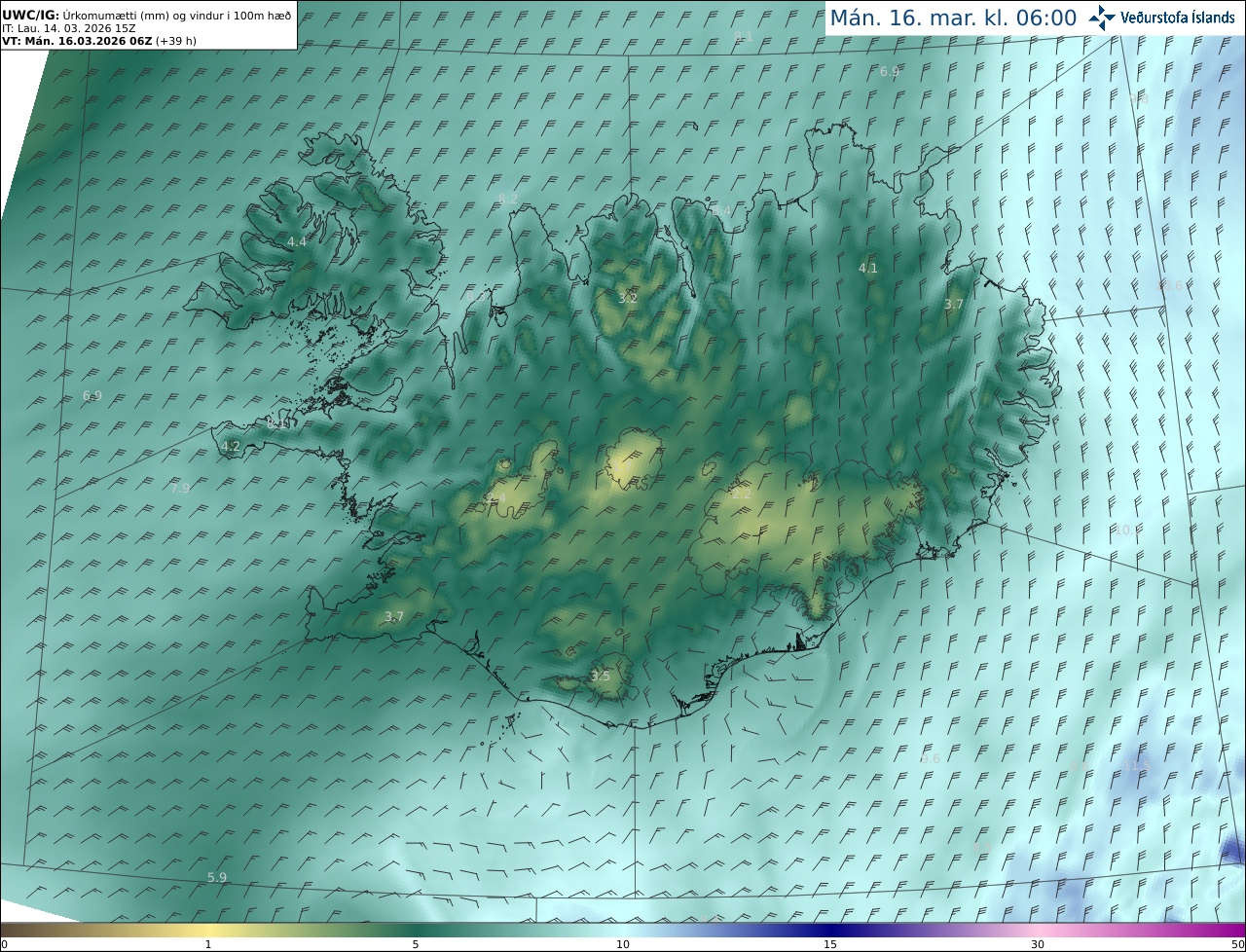1246x952 pixels.
Task: Select the "50" tick label on the color scale
Action: pos(1238,944)
